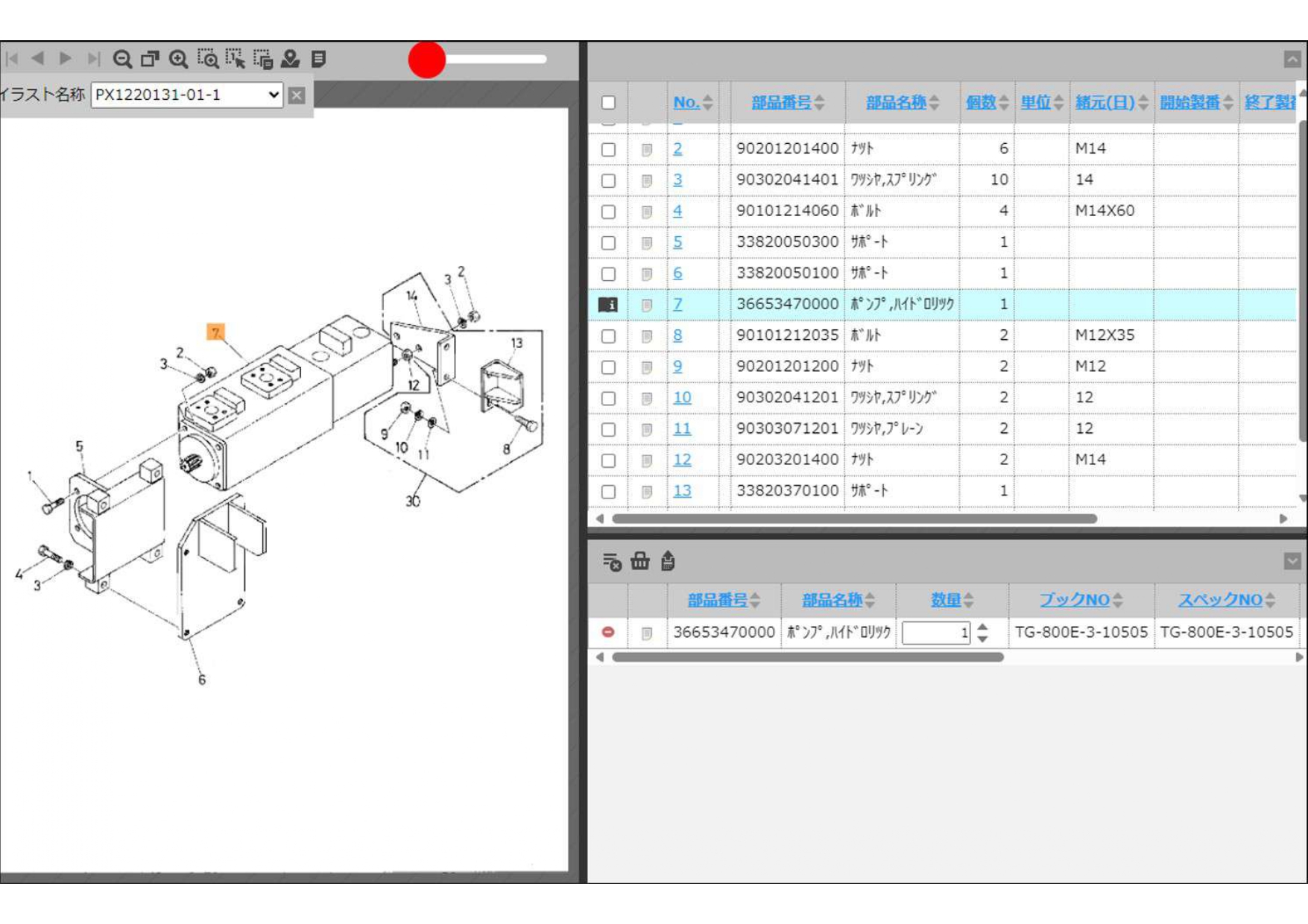This screenshot has height=924, width=1308.
Task: Toggle the select-all checkbox in table header
Action: pyautogui.click(x=608, y=103)
